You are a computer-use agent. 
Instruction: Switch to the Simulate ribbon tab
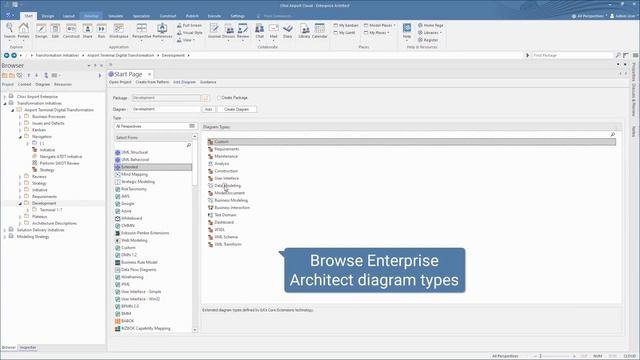point(116,16)
